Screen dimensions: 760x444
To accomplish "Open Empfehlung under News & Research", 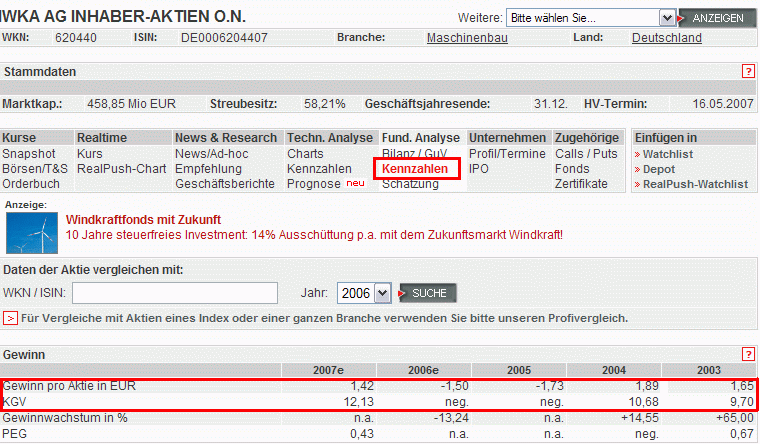I will point(208,169).
